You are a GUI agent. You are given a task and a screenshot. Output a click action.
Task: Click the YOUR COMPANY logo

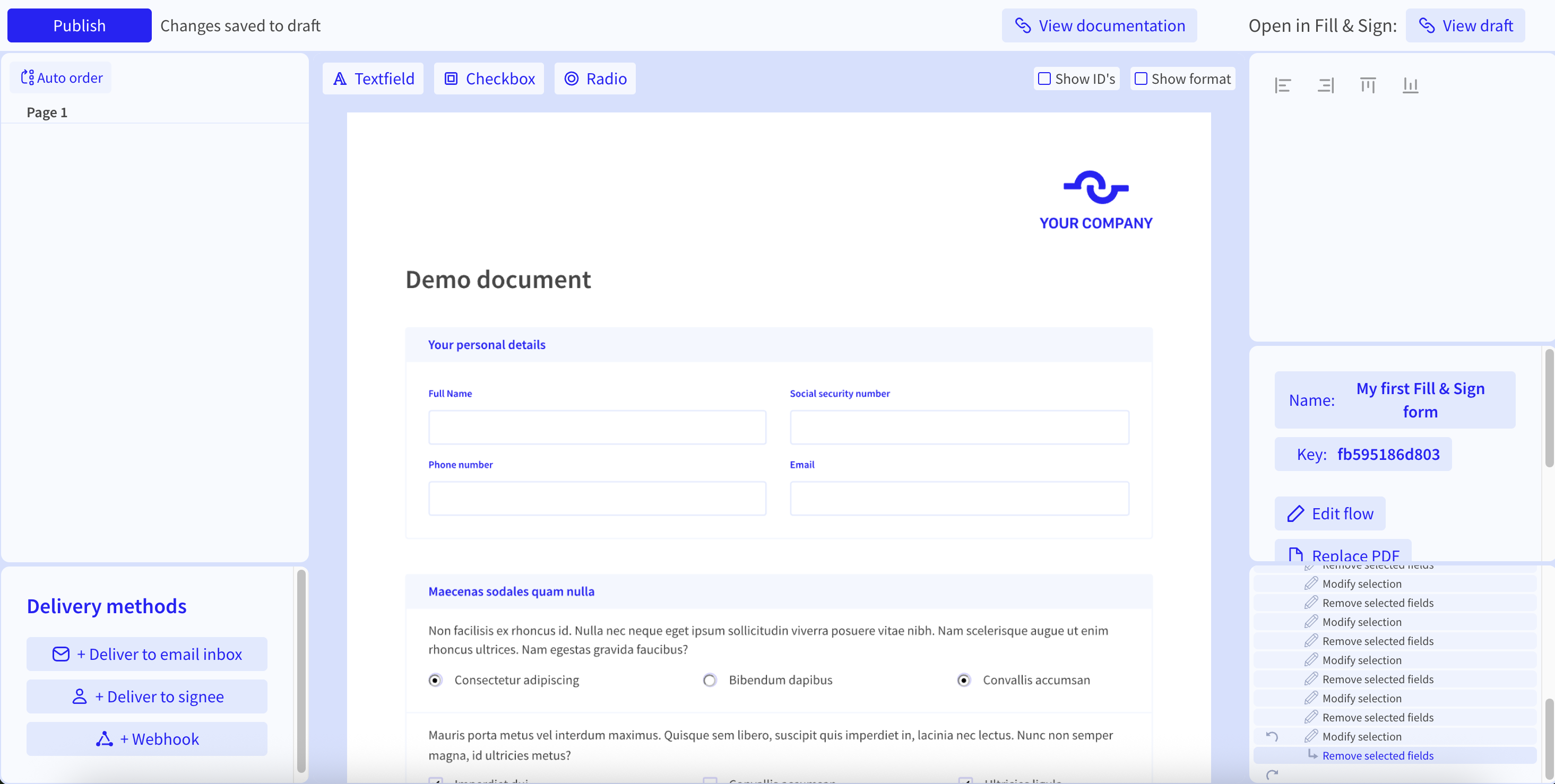coord(1095,201)
